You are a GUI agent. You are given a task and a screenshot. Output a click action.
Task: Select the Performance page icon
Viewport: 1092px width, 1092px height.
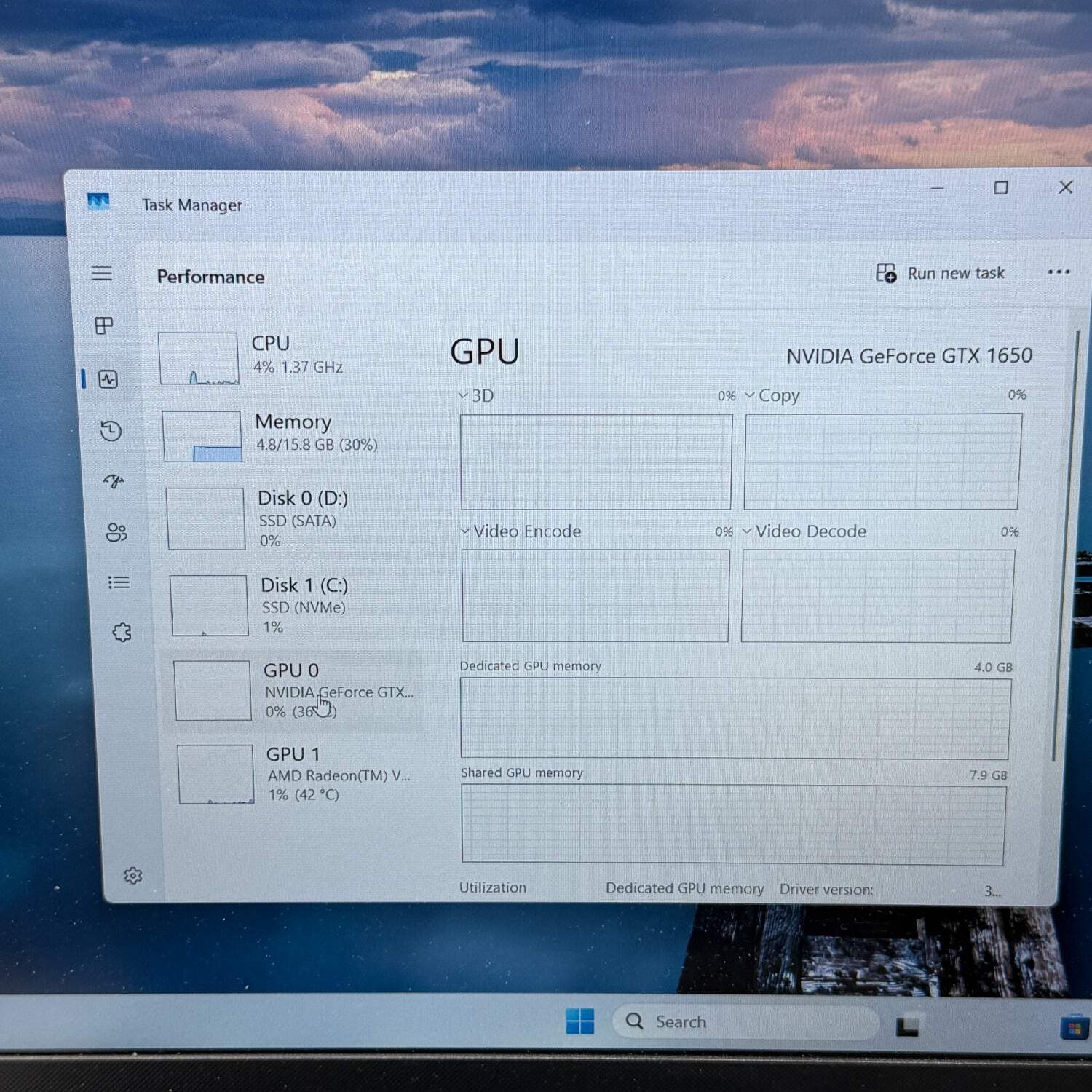point(108,379)
